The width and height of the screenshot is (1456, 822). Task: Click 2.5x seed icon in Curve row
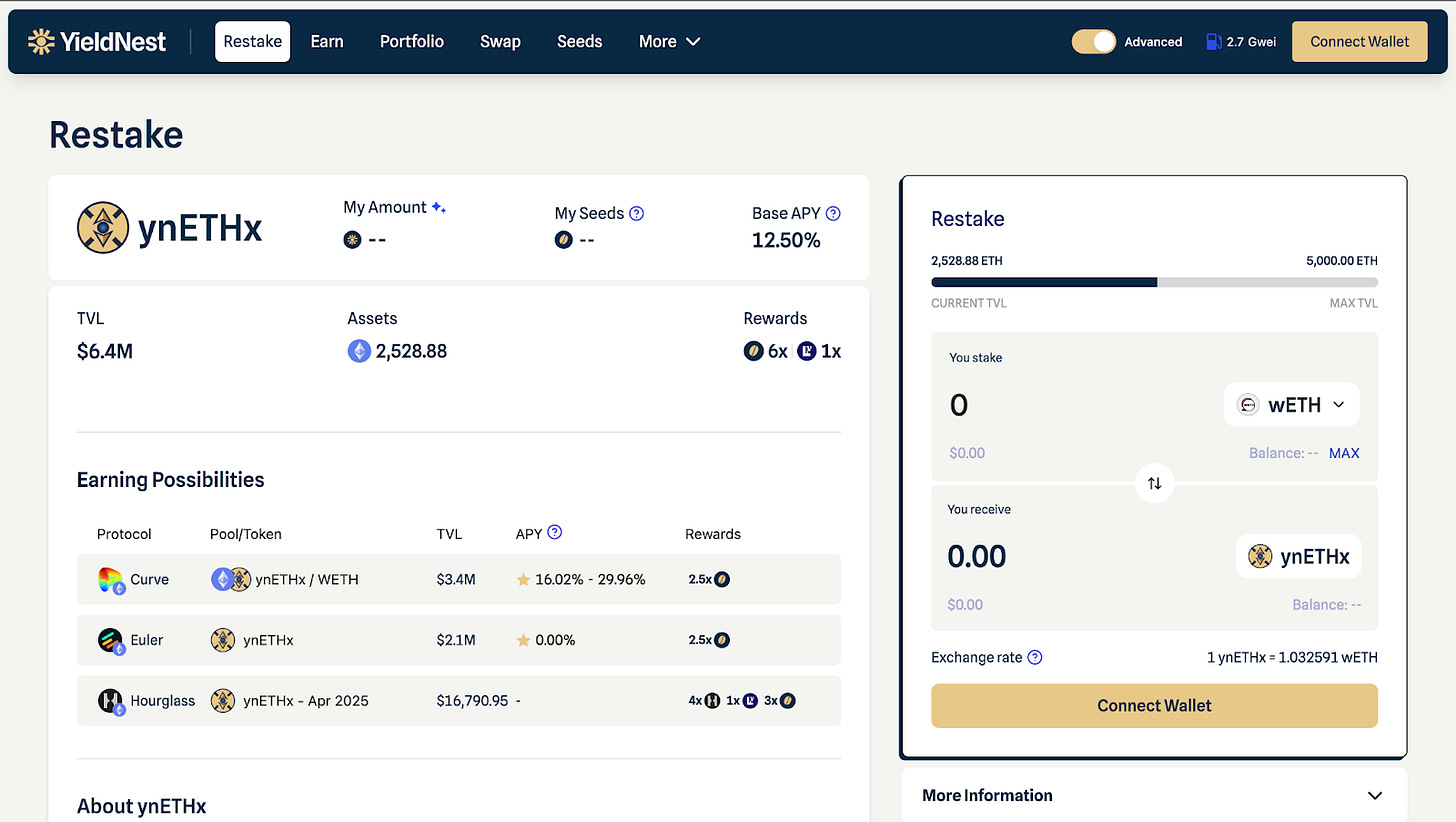point(722,579)
